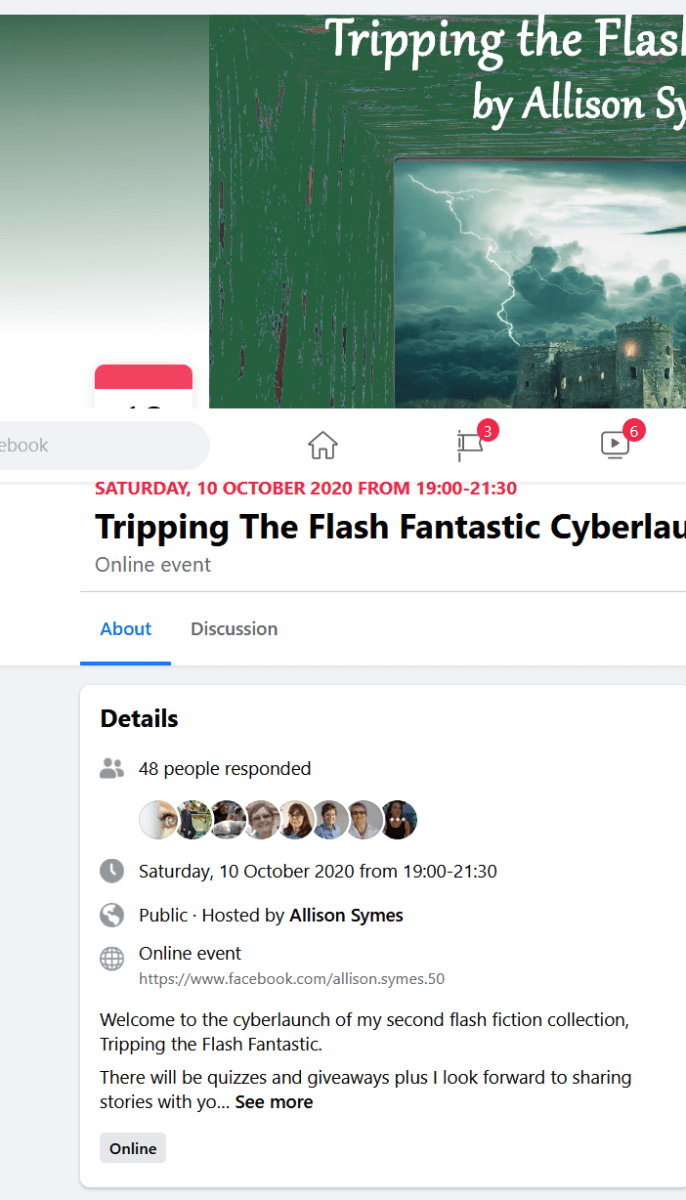Screen dimensions: 686x1200
Task: Open host Allison Symes profile link
Action: [347, 915]
